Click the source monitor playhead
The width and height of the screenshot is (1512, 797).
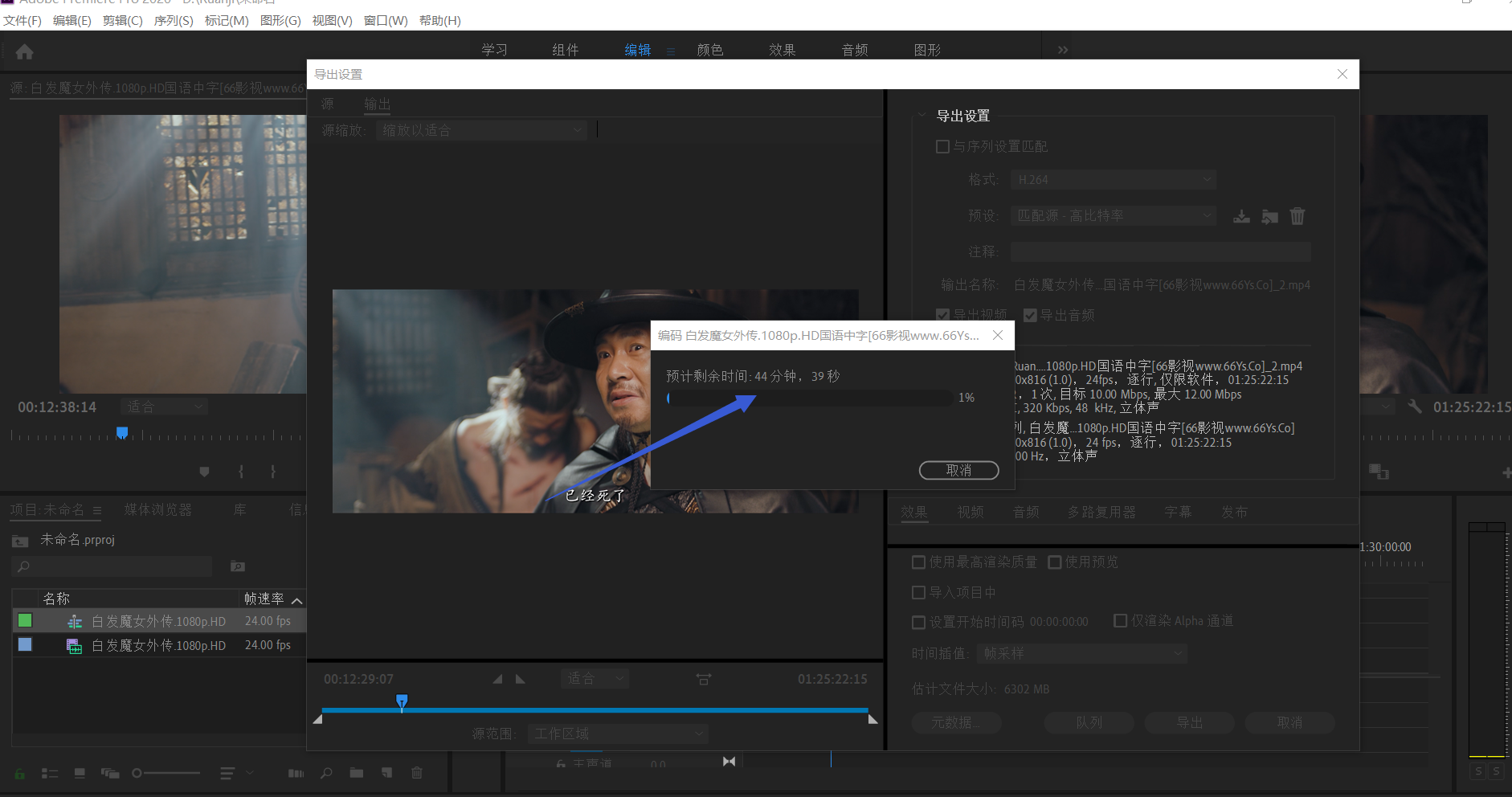pos(122,432)
